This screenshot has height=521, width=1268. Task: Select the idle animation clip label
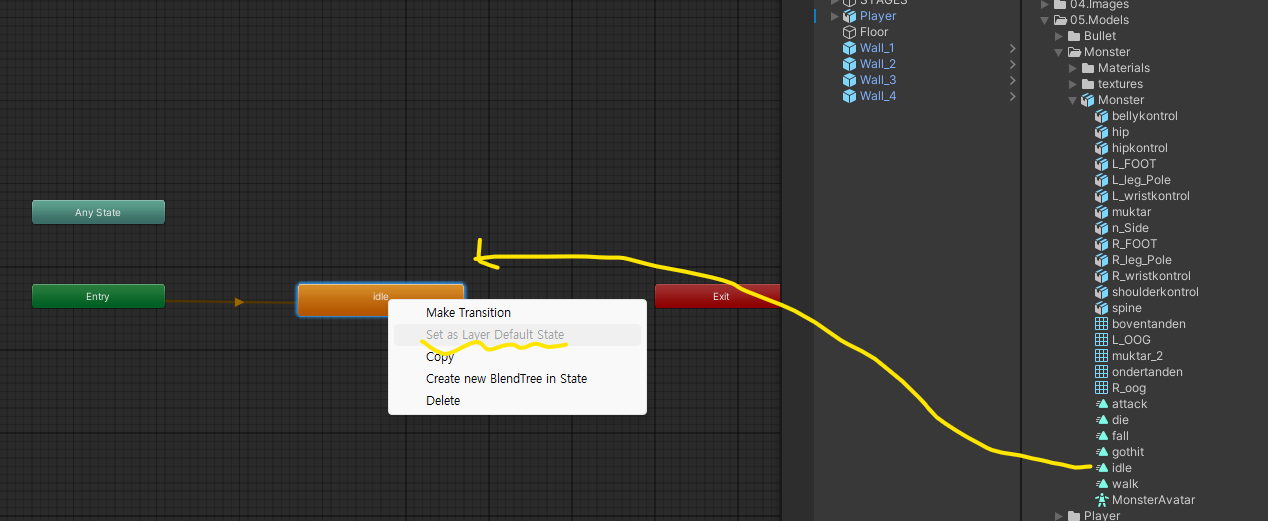tap(1122, 468)
